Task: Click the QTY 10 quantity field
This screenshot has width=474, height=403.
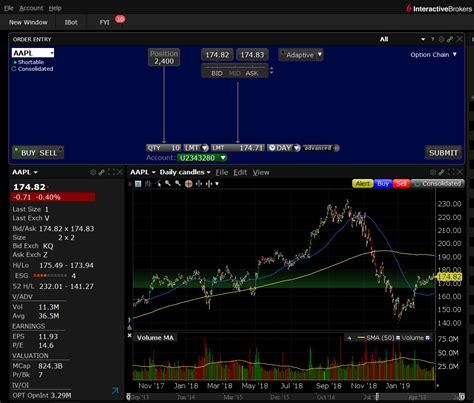Action: coord(164,148)
